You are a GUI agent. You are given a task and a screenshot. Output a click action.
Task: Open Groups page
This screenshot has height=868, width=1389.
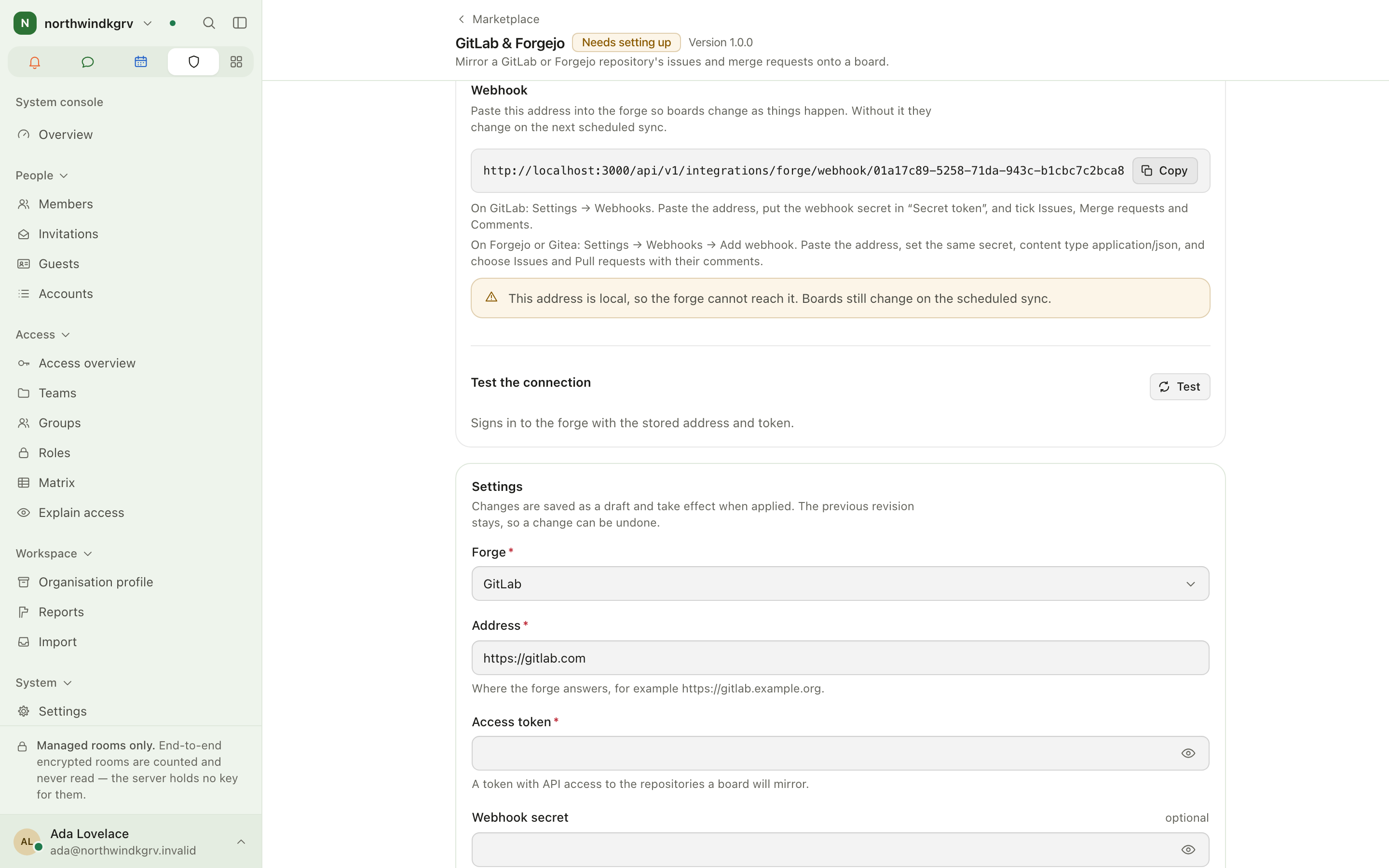point(131,422)
